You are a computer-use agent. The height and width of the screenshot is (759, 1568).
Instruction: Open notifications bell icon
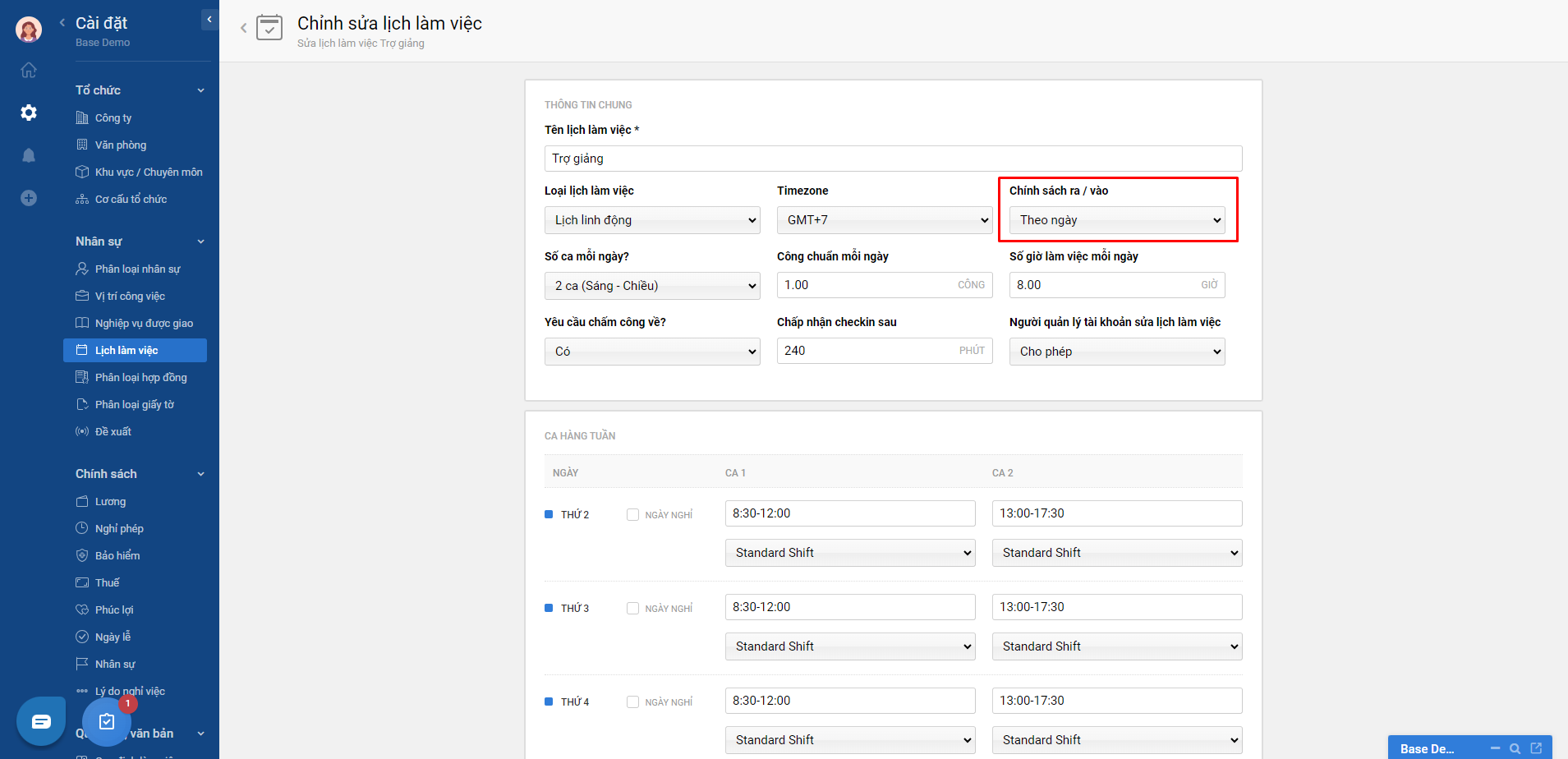pos(29,155)
